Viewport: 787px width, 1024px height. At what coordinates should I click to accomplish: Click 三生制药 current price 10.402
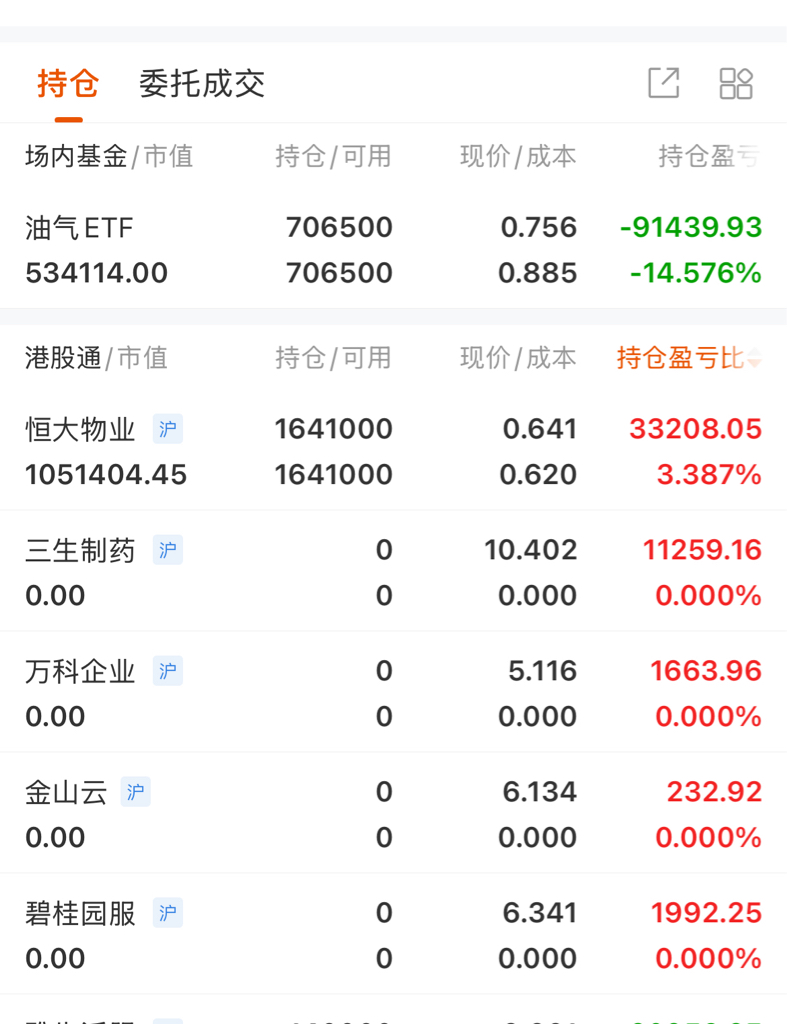click(530, 550)
